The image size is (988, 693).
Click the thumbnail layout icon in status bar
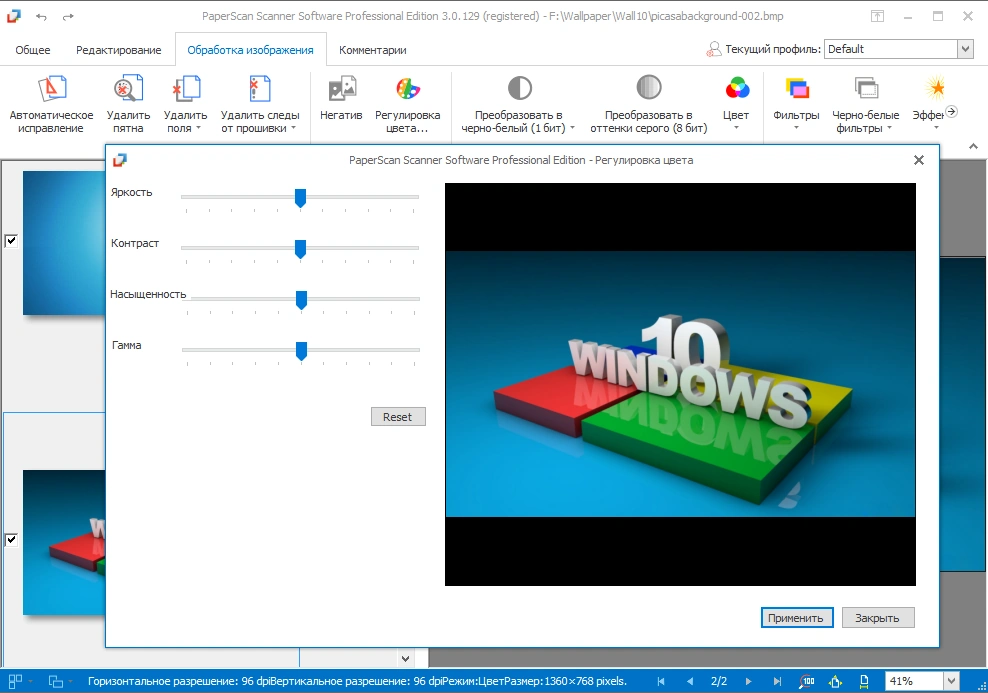point(15,681)
